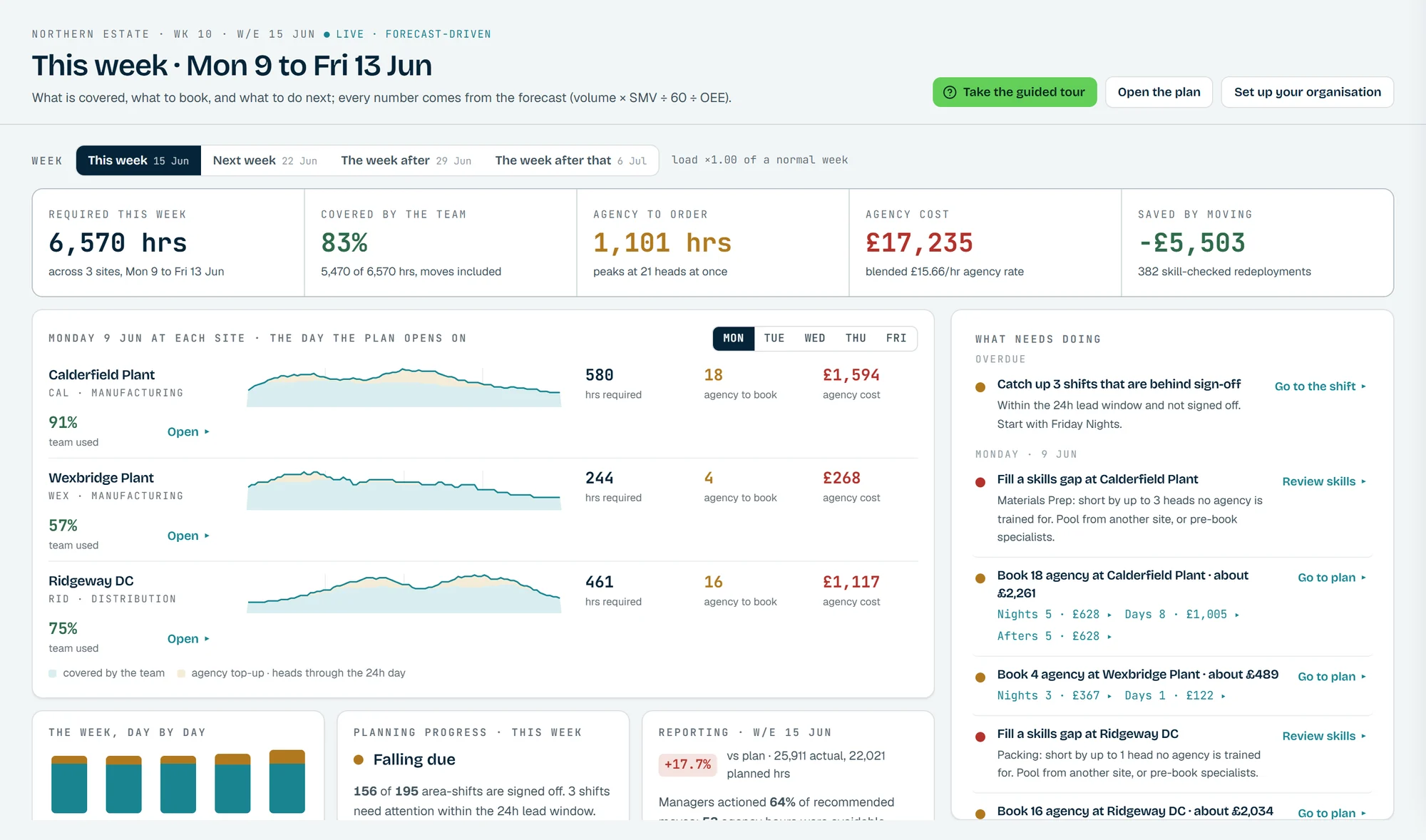Viewport: 1426px width, 840px height.
Task: Click Ridgeway £1,117 agency cost
Action: coord(851,582)
